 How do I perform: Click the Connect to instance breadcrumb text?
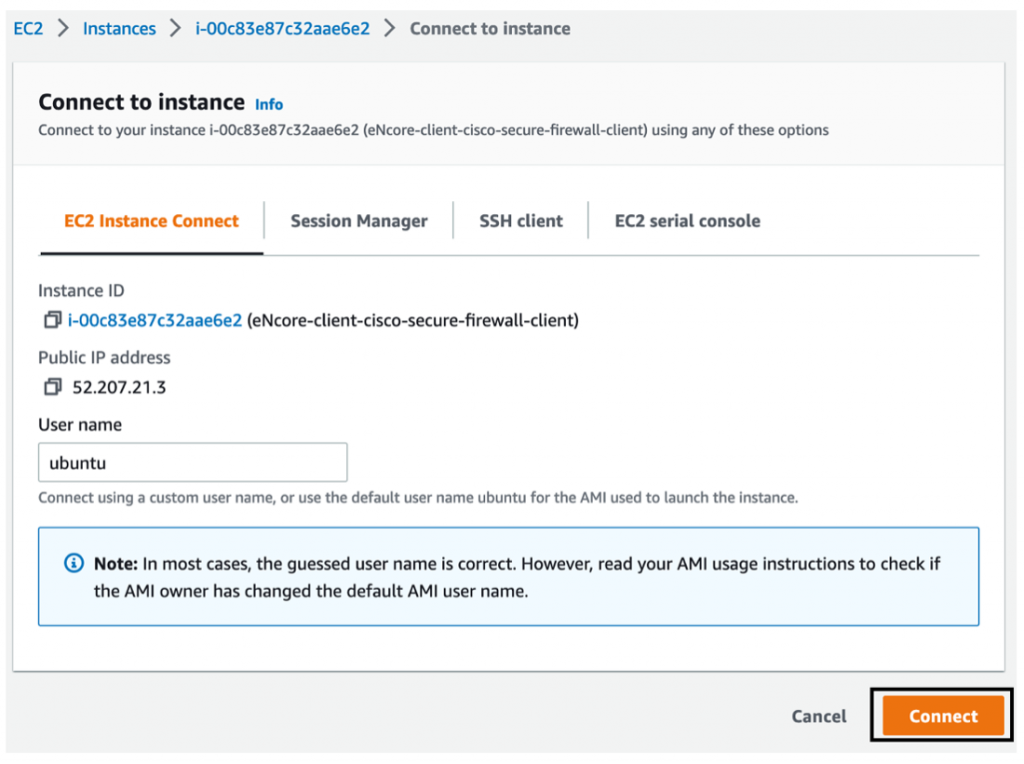pyautogui.click(x=490, y=29)
